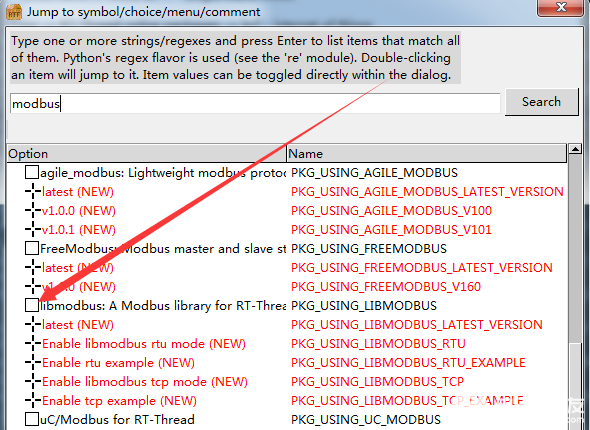
Task: Click PKG_USING_LIBMODBUS_LATEST_VERSION name
Action: pyautogui.click(x=417, y=325)
